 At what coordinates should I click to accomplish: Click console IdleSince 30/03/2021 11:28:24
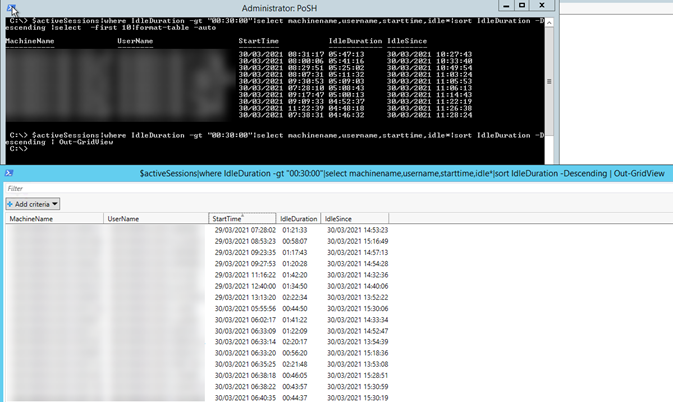point(429,115)
